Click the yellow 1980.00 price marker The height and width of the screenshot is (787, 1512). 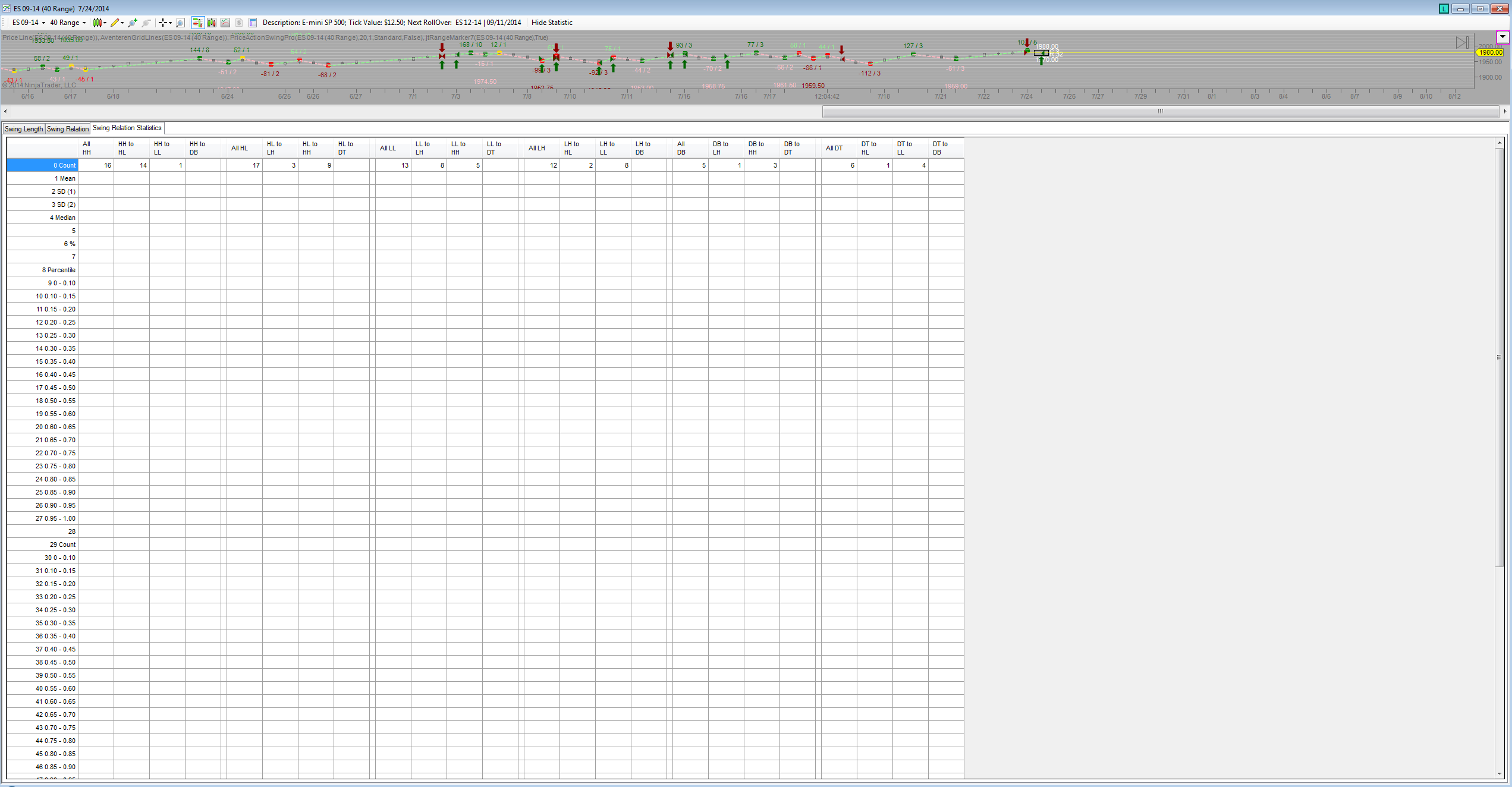[x=1490, y=52]
